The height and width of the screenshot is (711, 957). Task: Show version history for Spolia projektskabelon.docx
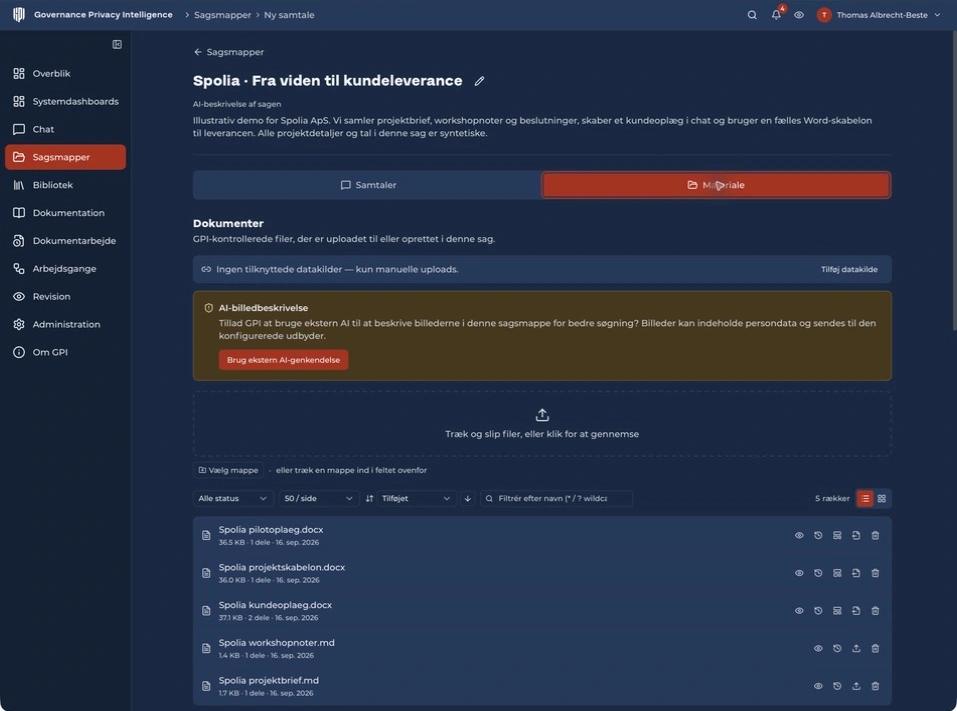[818, 573]
